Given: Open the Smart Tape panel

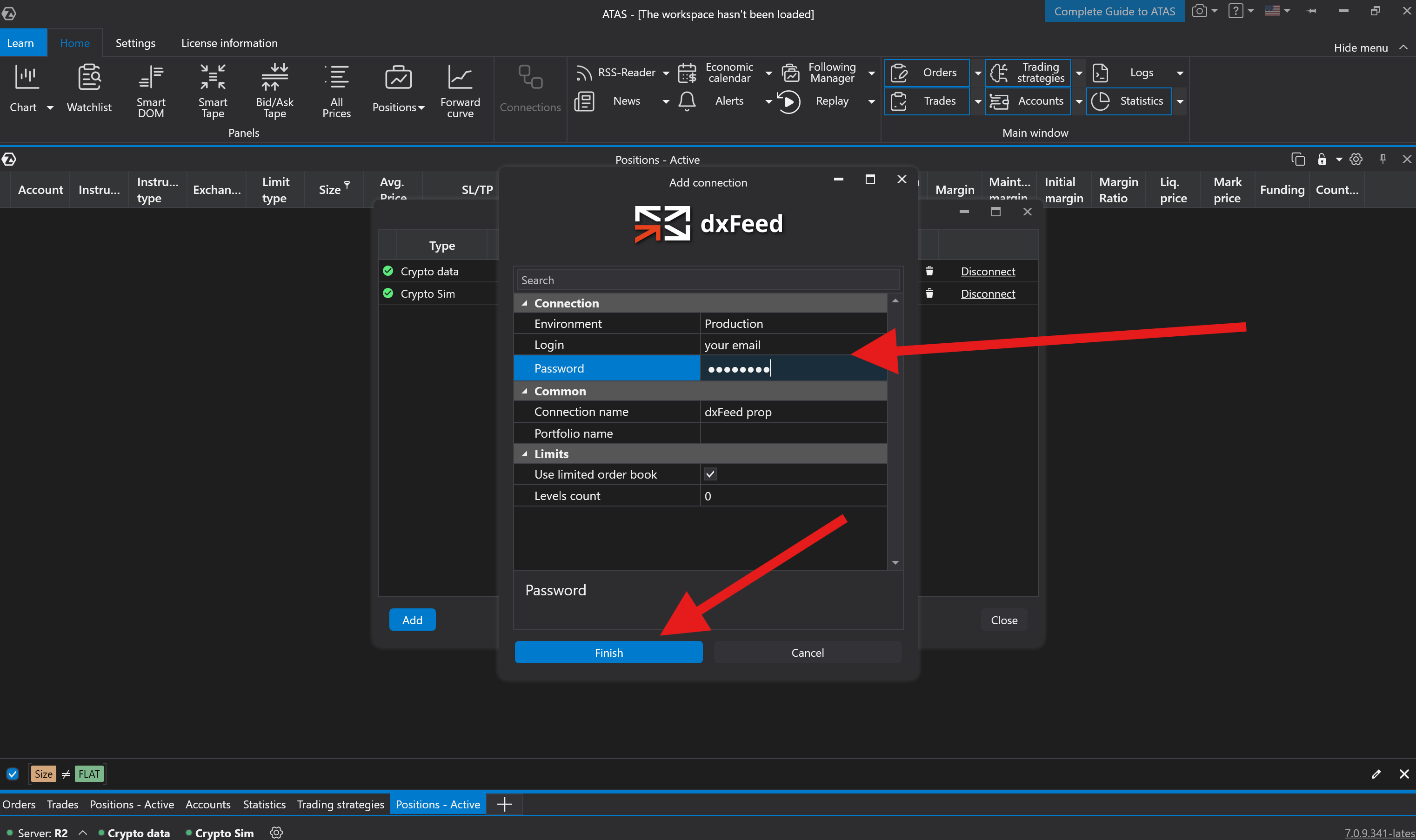Looking at the screenshot, I should coord(212,91).
